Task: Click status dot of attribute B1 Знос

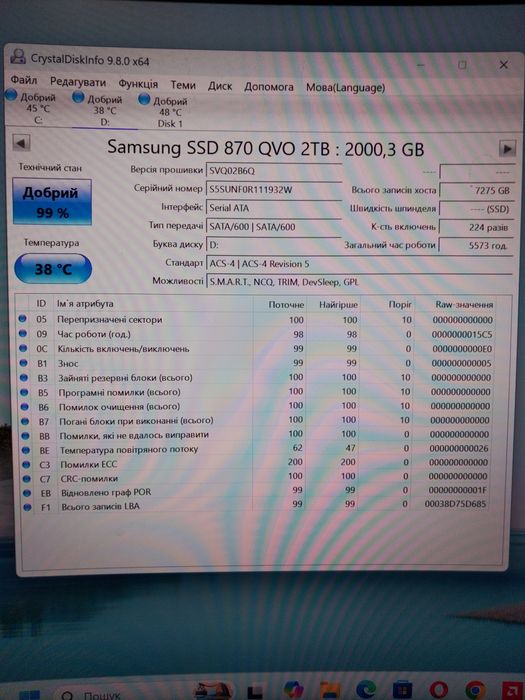Action: click(x=23, y=363)
